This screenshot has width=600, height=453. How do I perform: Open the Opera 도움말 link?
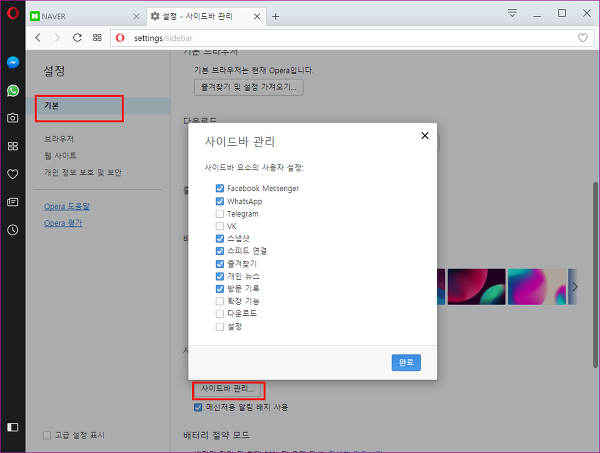click(67, 206)
